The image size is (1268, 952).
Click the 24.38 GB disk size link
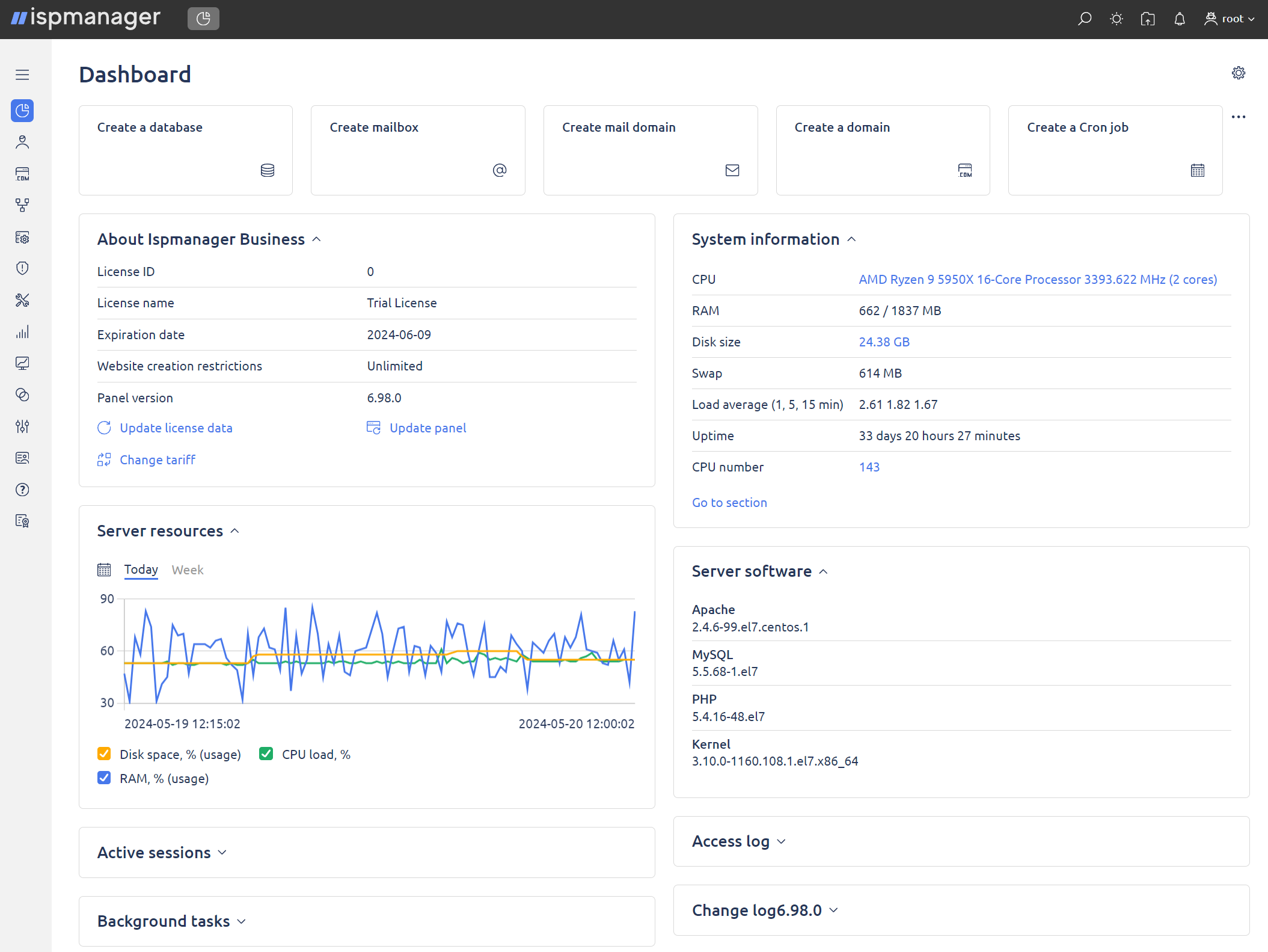click(x=884, y=342)
